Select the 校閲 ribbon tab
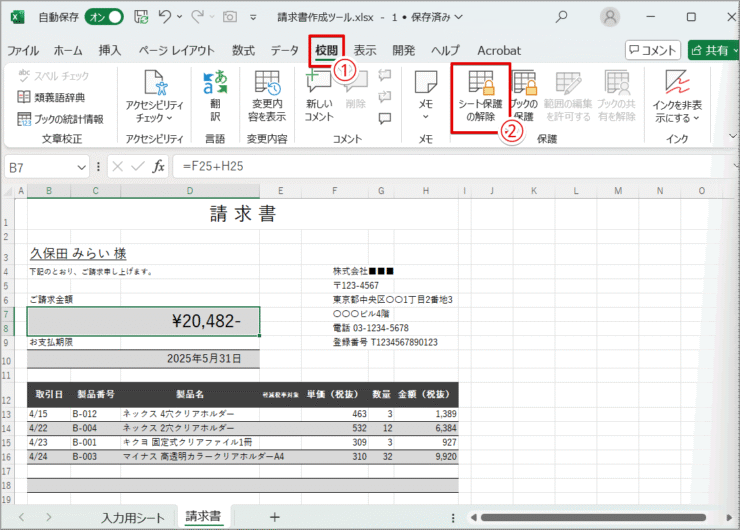 click(327, 50)
